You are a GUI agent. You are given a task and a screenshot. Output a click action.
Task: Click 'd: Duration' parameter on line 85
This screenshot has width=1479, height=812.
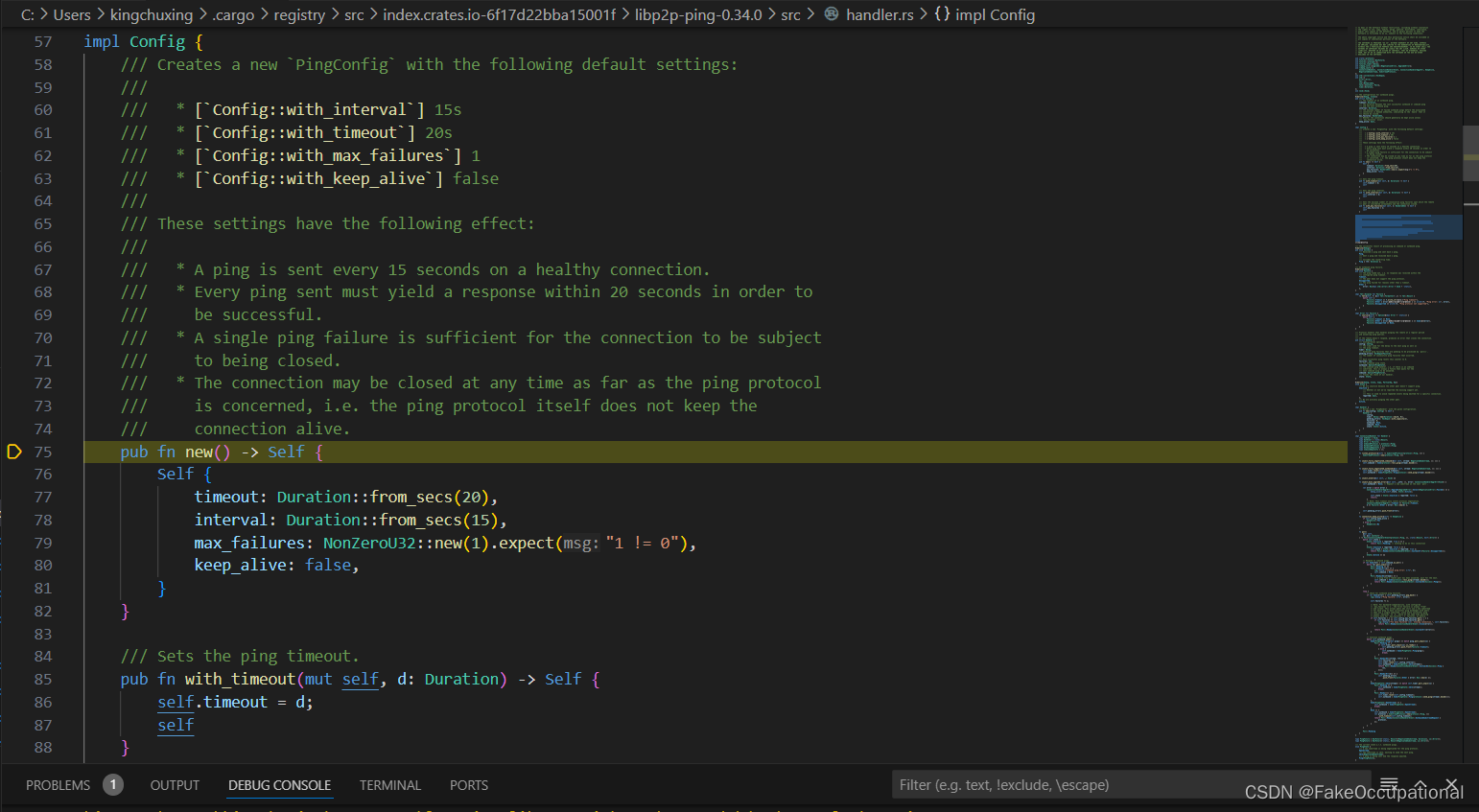point(448,679)
